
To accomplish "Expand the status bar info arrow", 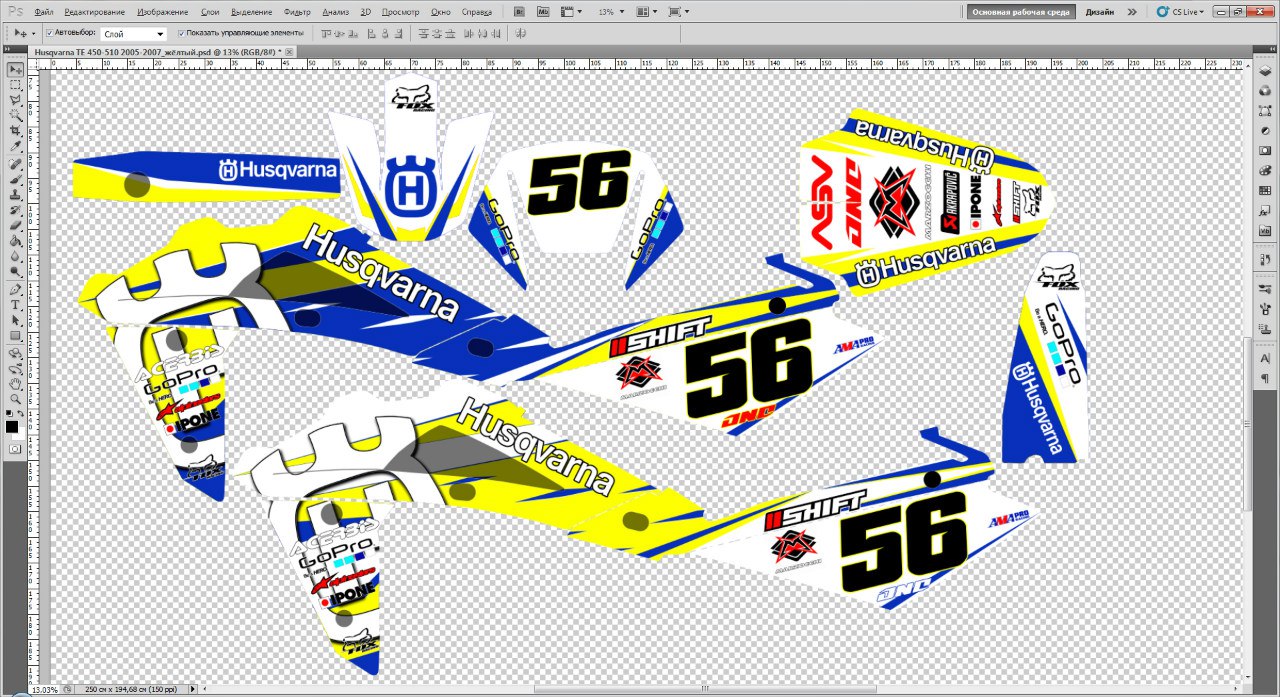I will (x=193, y=689).
